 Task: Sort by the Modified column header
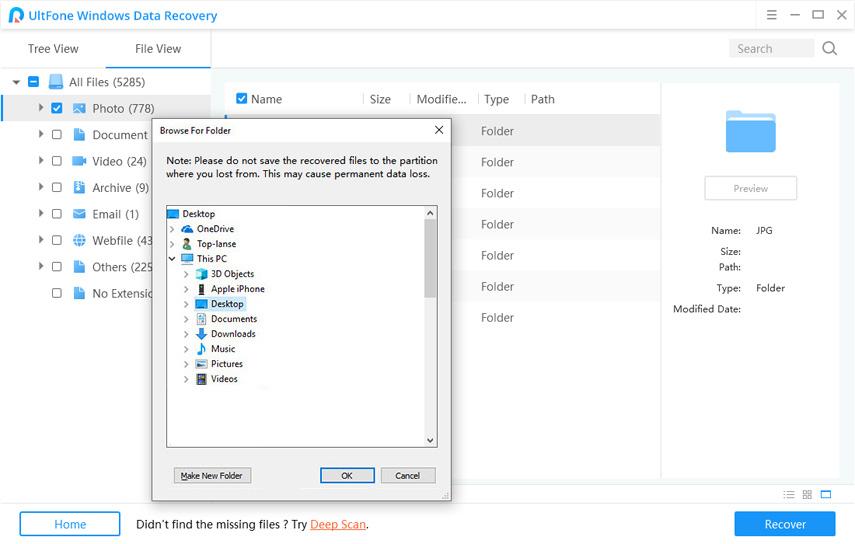click(x=441, y=99)
